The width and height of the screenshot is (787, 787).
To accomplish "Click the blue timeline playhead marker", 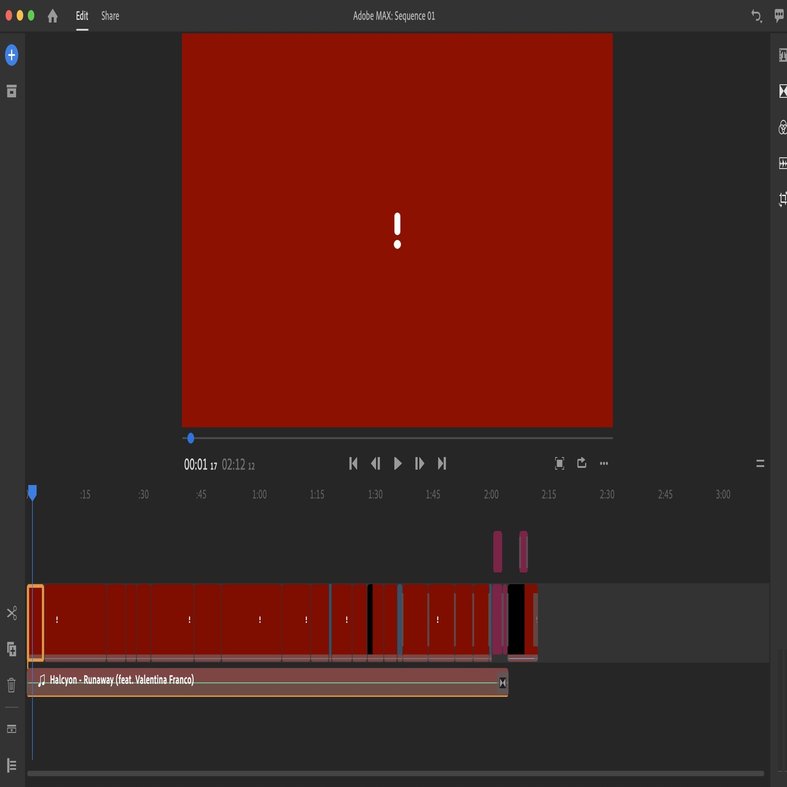I will pyautogui.click(x=32, y=492).
